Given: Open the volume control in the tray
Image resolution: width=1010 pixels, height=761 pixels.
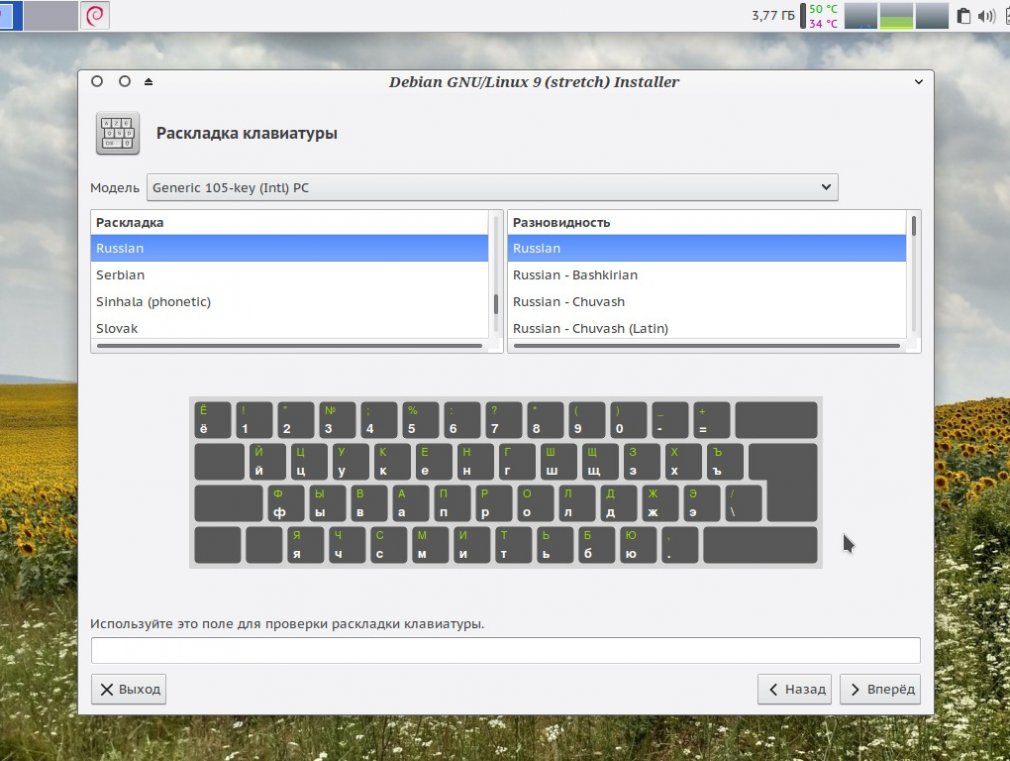Looking at the screenshot, I should click(x=986, y=16).
